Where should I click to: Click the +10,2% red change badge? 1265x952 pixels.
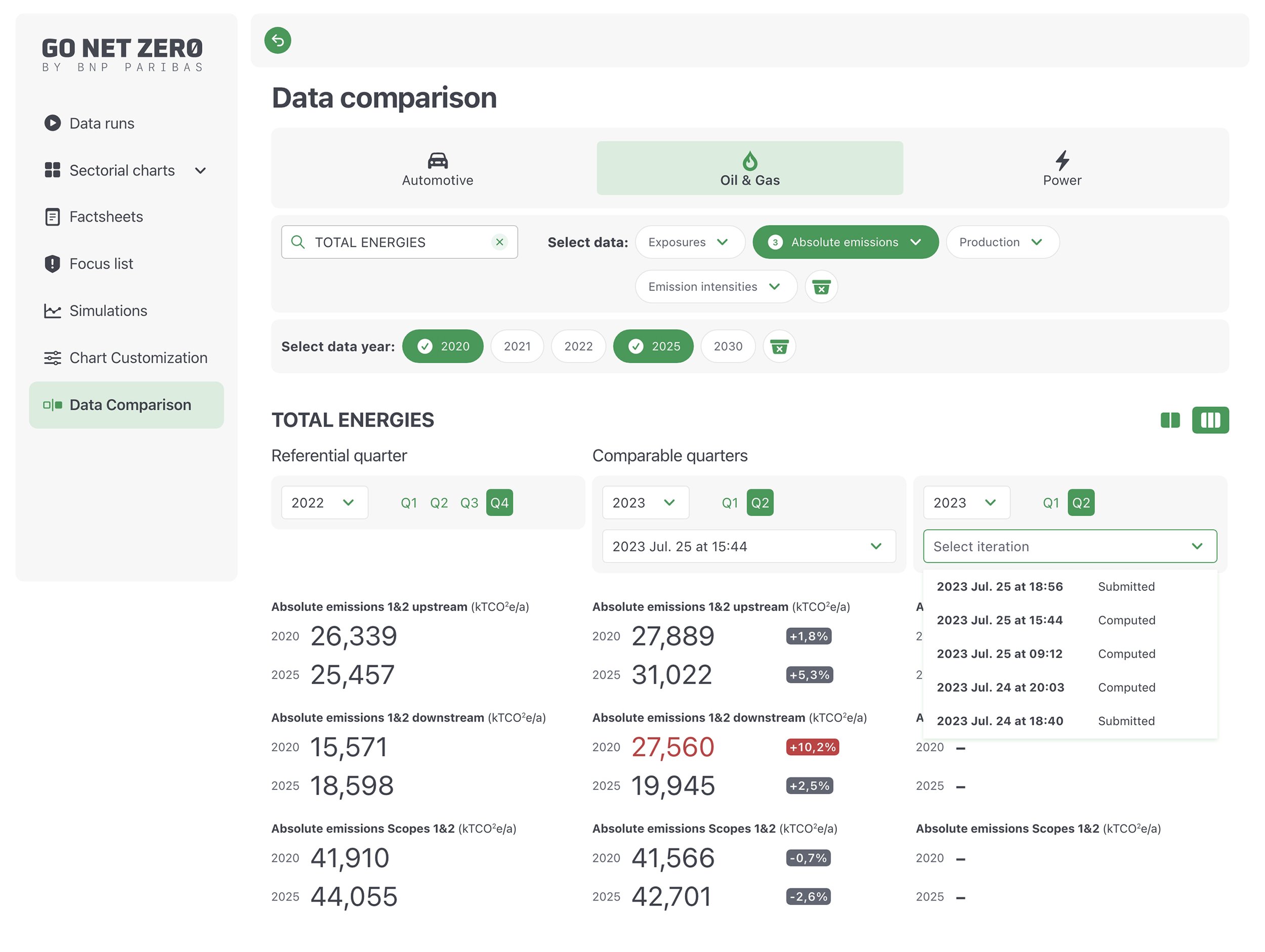813,747
